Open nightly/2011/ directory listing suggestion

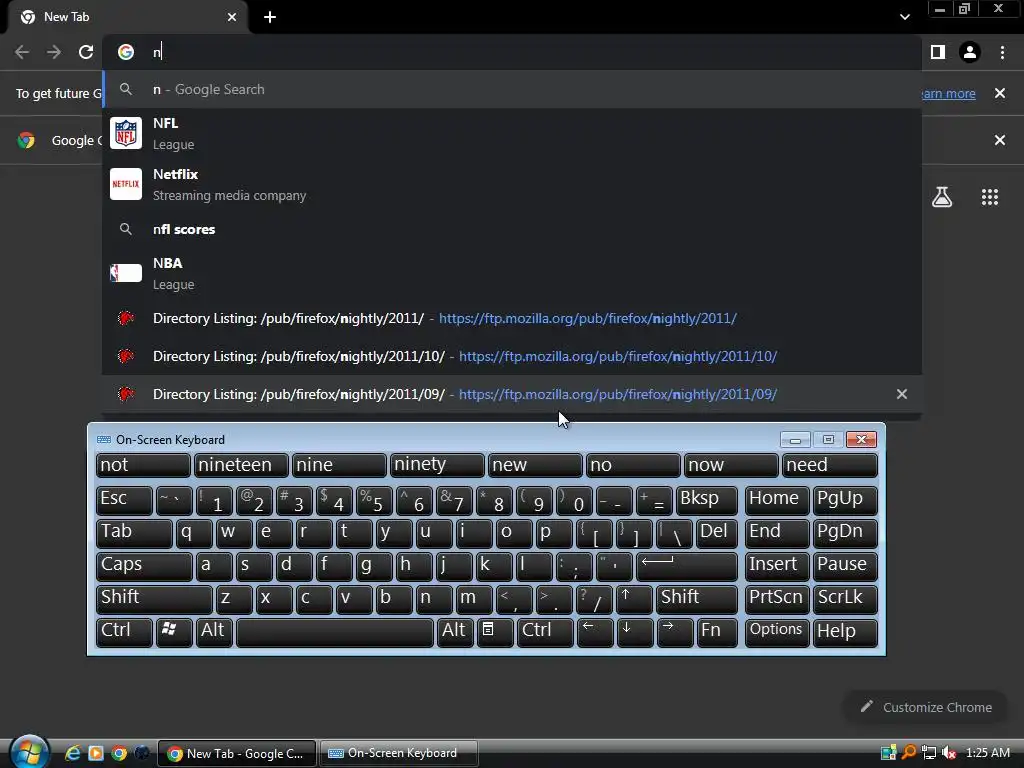pos(512,318)
